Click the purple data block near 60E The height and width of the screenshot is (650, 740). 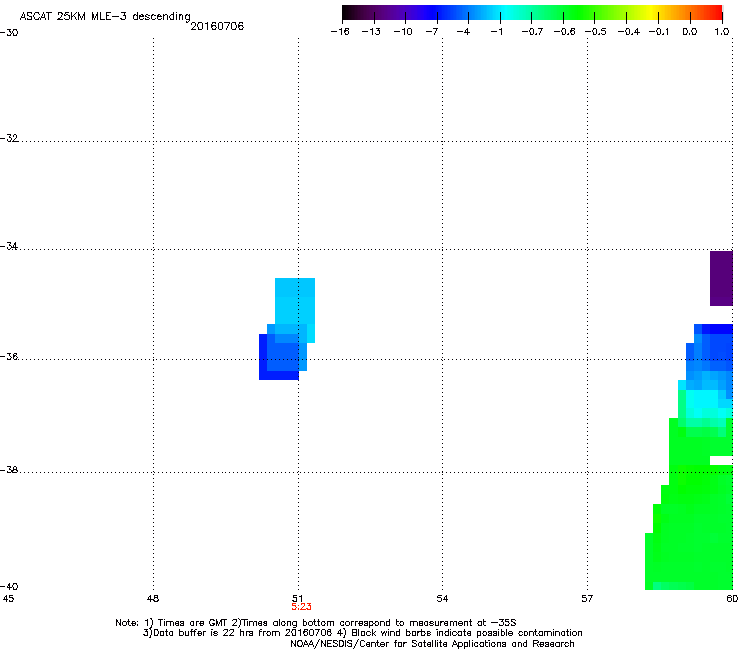click(x=721, y=279)
